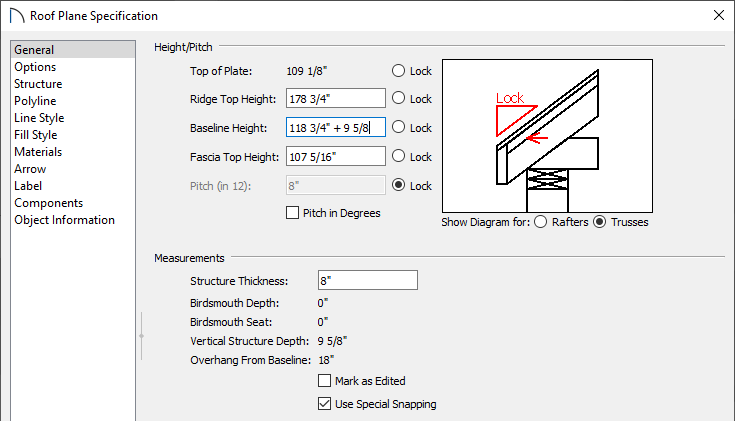Viewport: 735px width, 421px height.
Task: Open the Line Style panel
Action: (x=39, y=118)
